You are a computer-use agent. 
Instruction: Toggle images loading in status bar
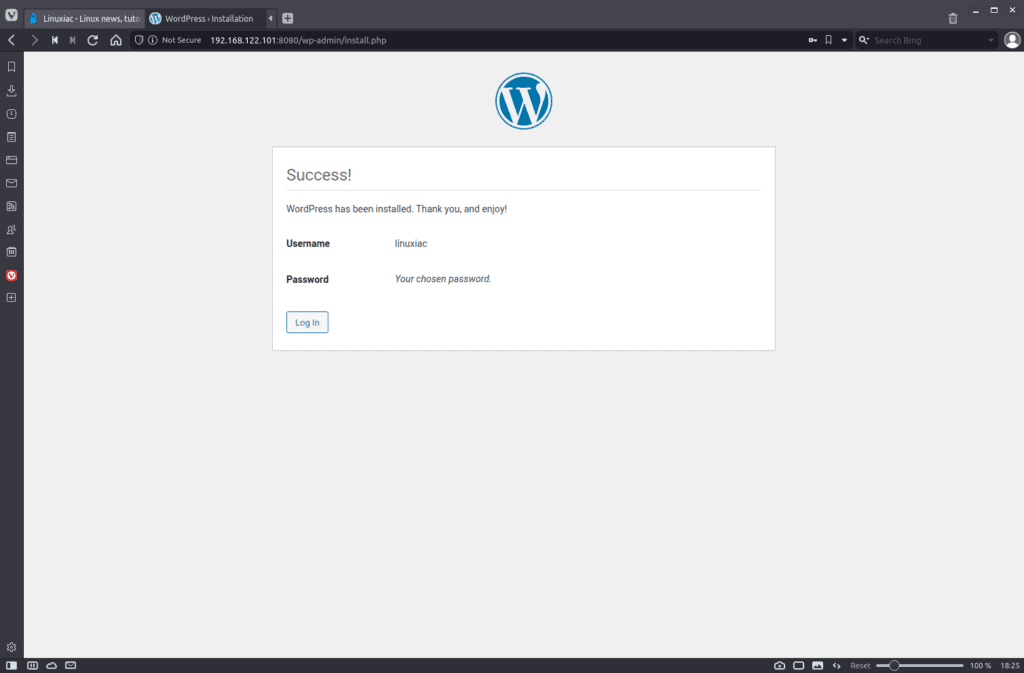(817, 665)
